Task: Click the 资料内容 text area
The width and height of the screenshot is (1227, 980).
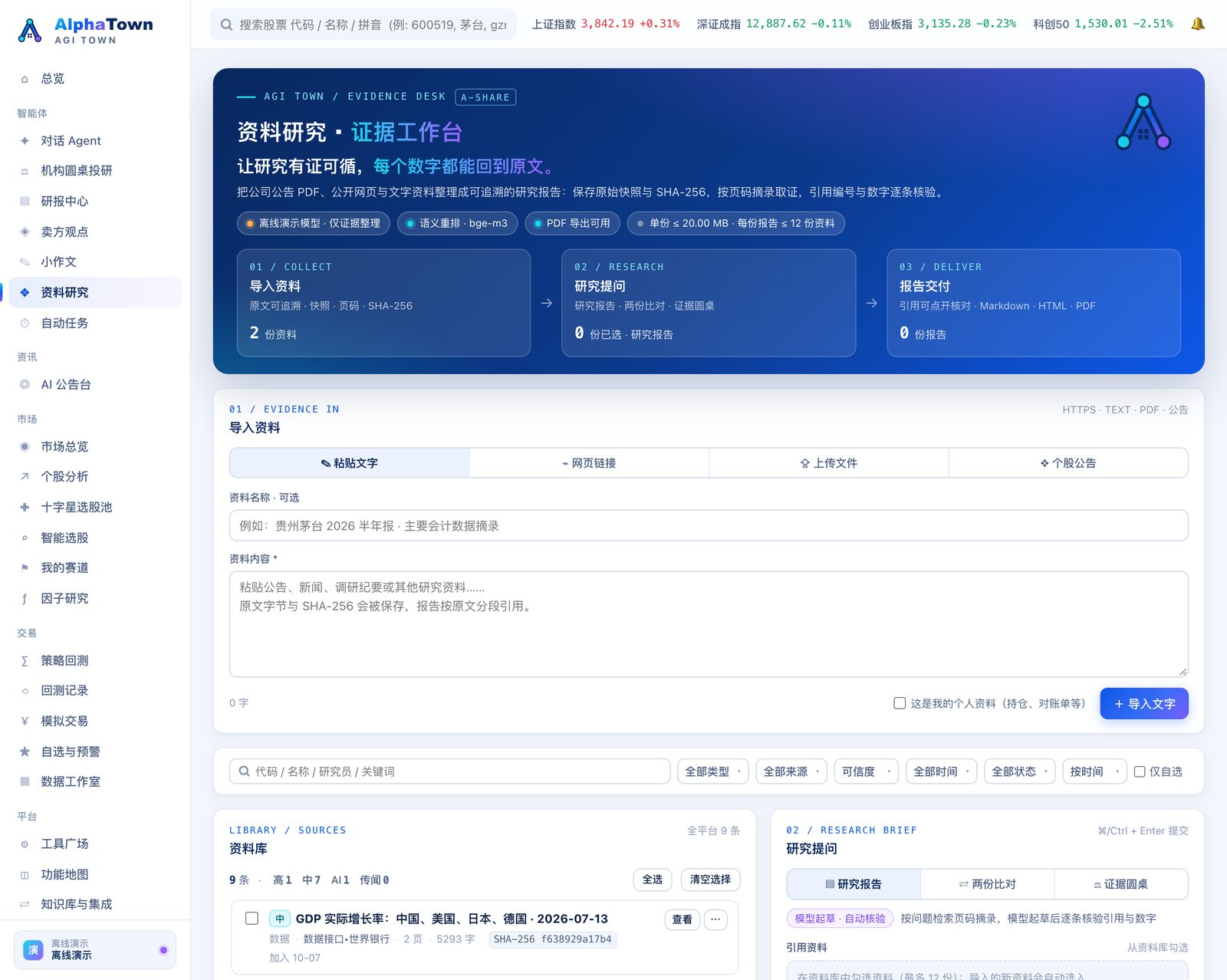Action: pos(709,624)
